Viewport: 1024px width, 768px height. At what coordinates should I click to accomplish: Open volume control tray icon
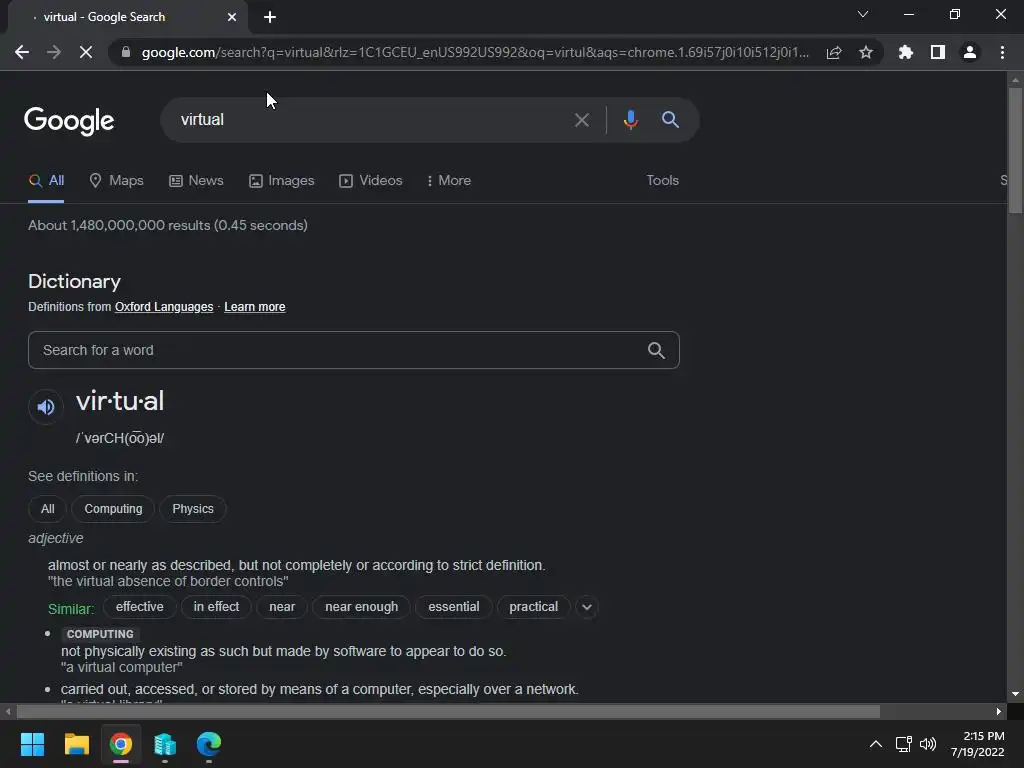point(927,744)
